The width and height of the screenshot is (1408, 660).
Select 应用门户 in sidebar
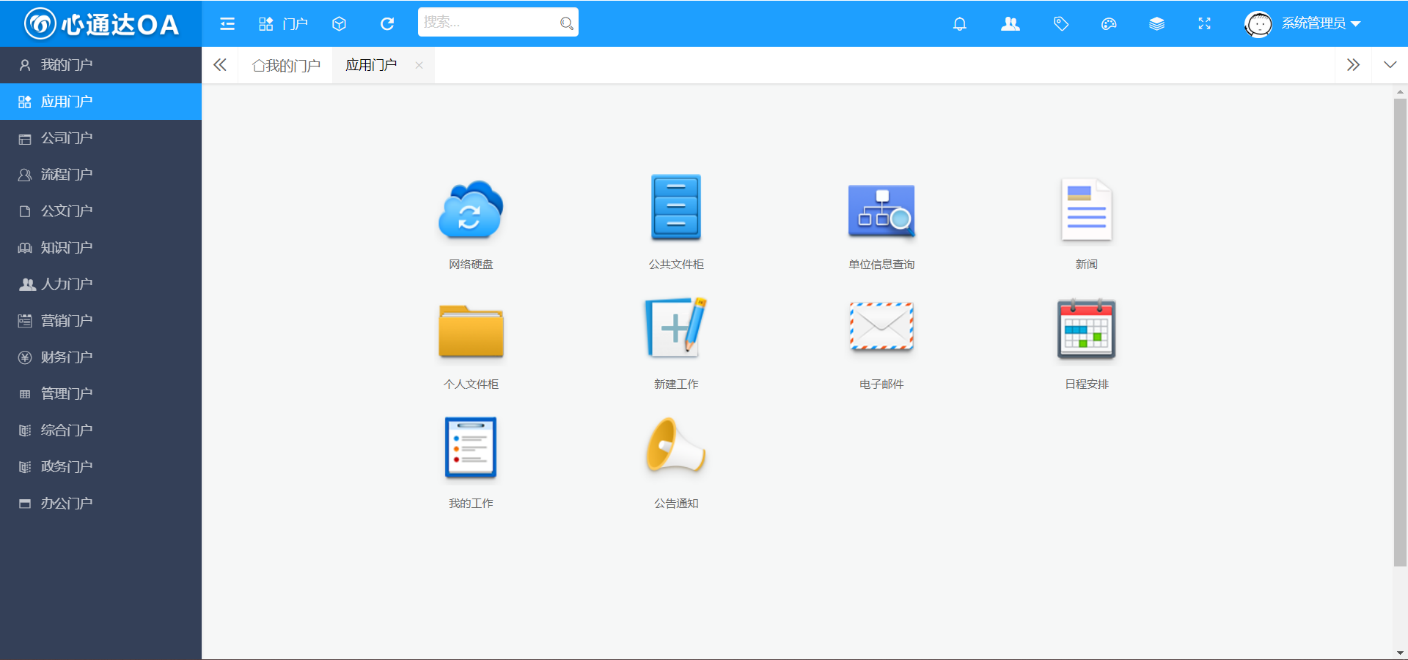coord(101,102)
